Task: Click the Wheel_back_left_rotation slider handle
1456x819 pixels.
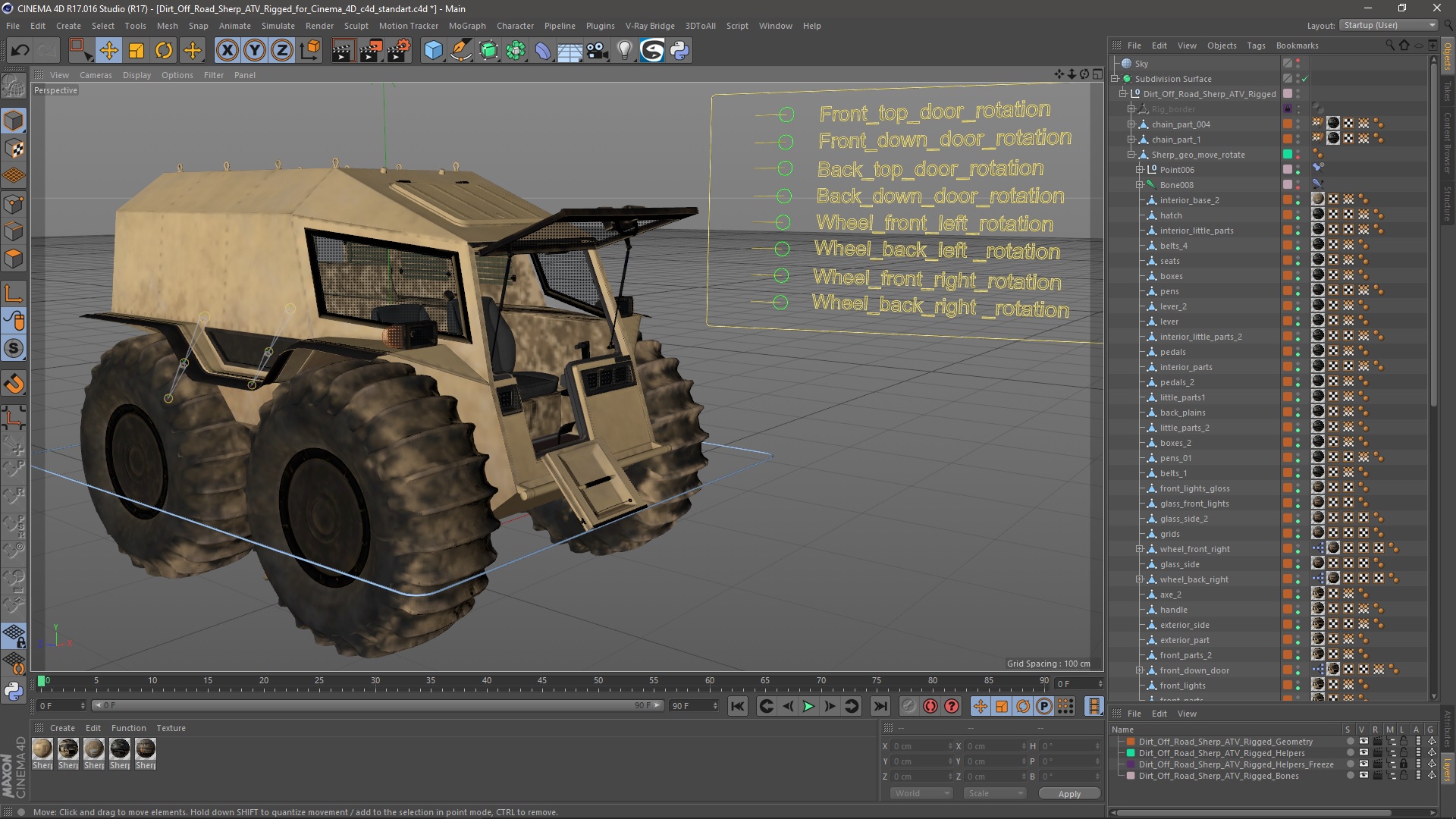Action: (782, 249)
